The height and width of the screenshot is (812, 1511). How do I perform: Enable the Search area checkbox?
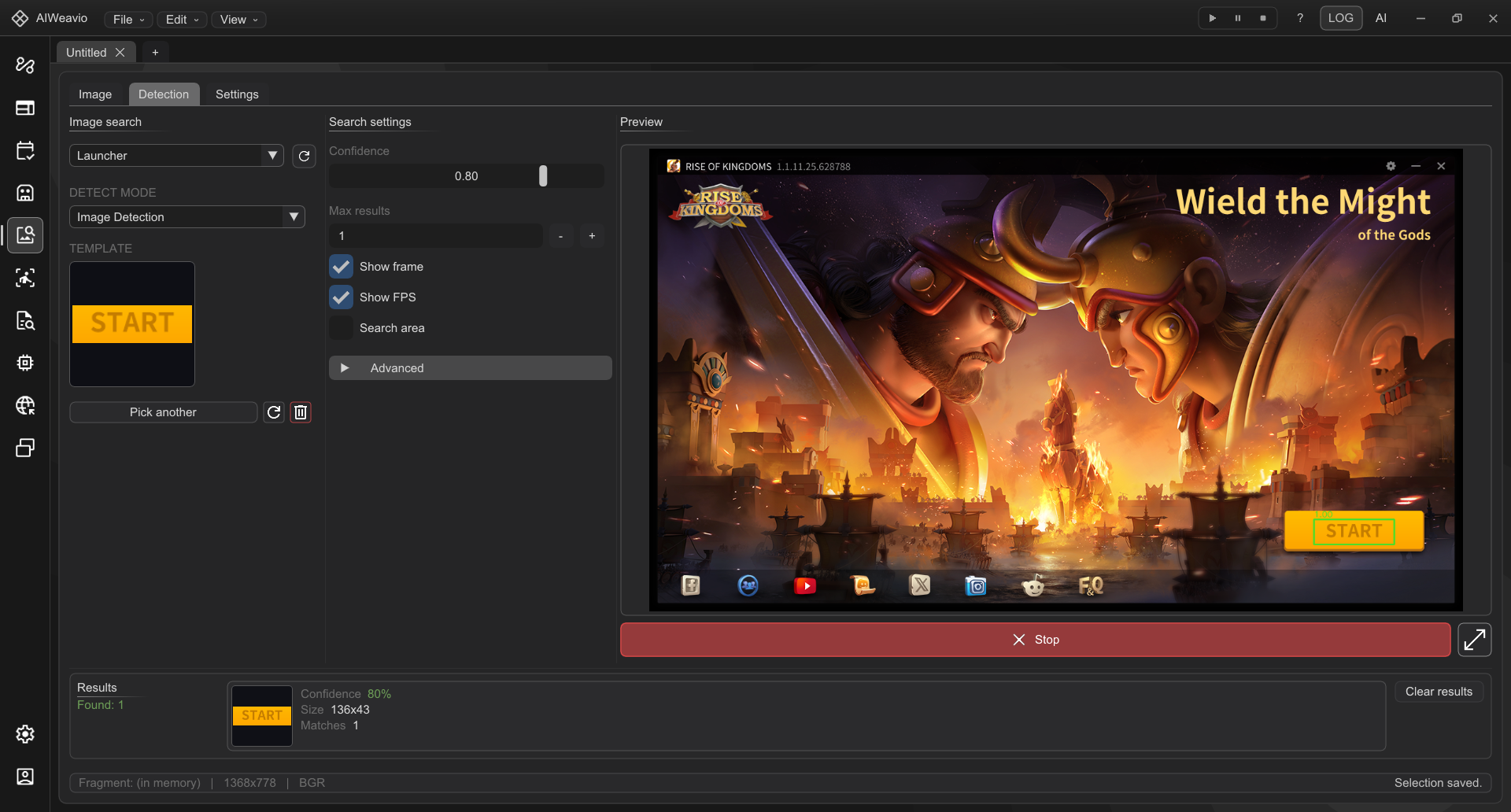(341, 328)
